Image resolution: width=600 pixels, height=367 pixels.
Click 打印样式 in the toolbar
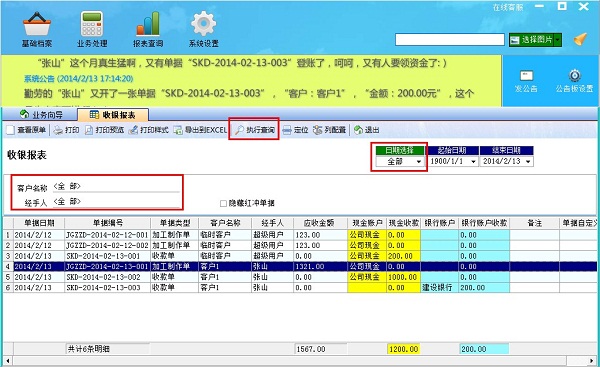(x=148, y=130)
